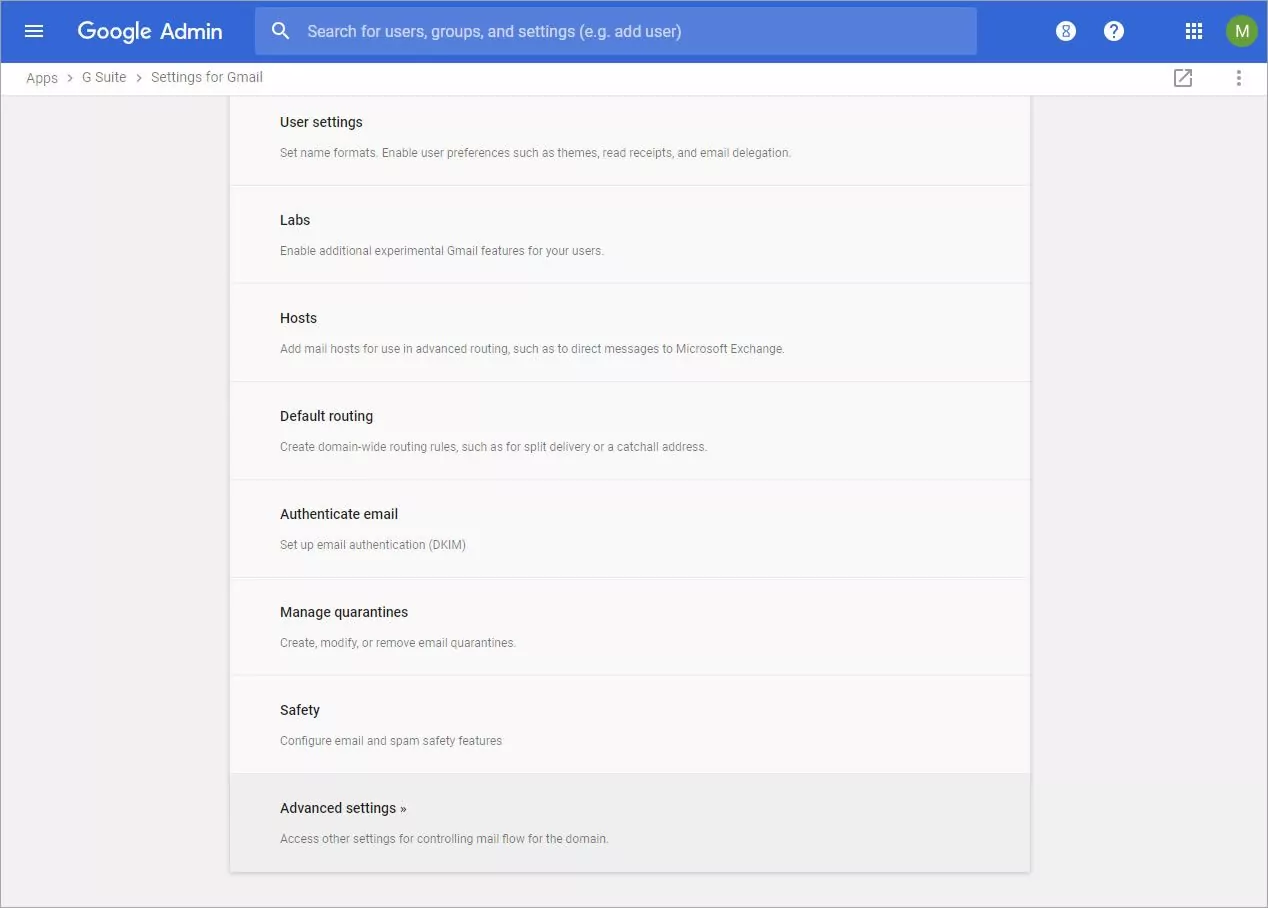
Task: Open the Google apps grid
Action: tap(1193, 31)
